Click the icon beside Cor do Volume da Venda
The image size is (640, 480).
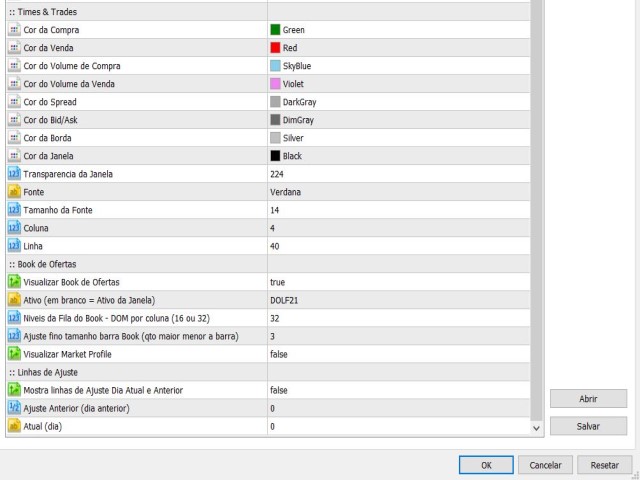(x=14, y=84)
